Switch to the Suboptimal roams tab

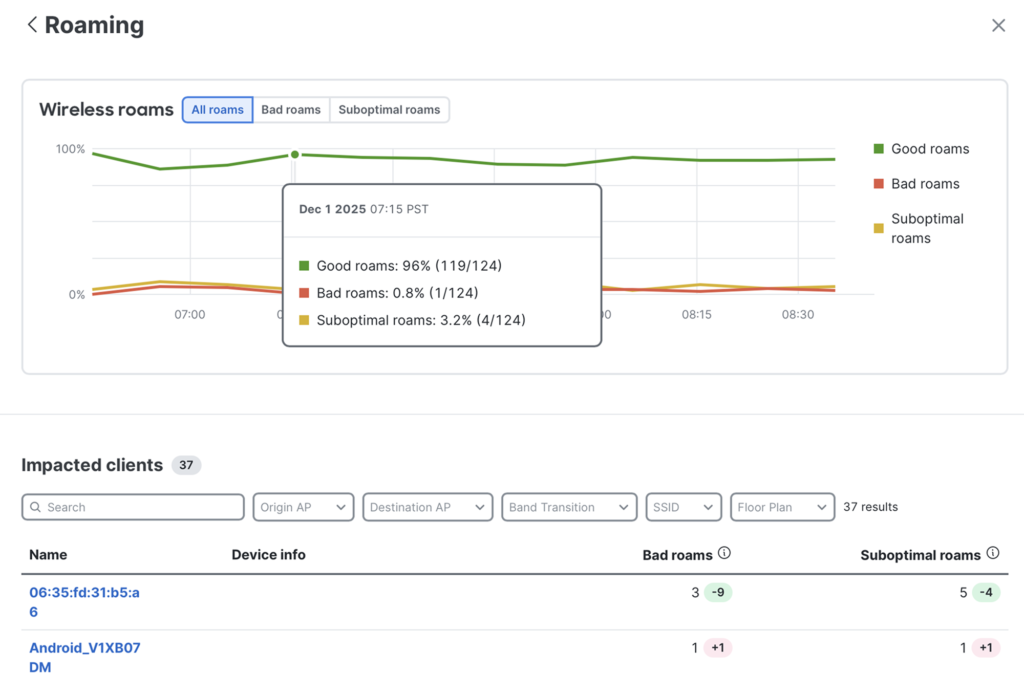[389, 110]
